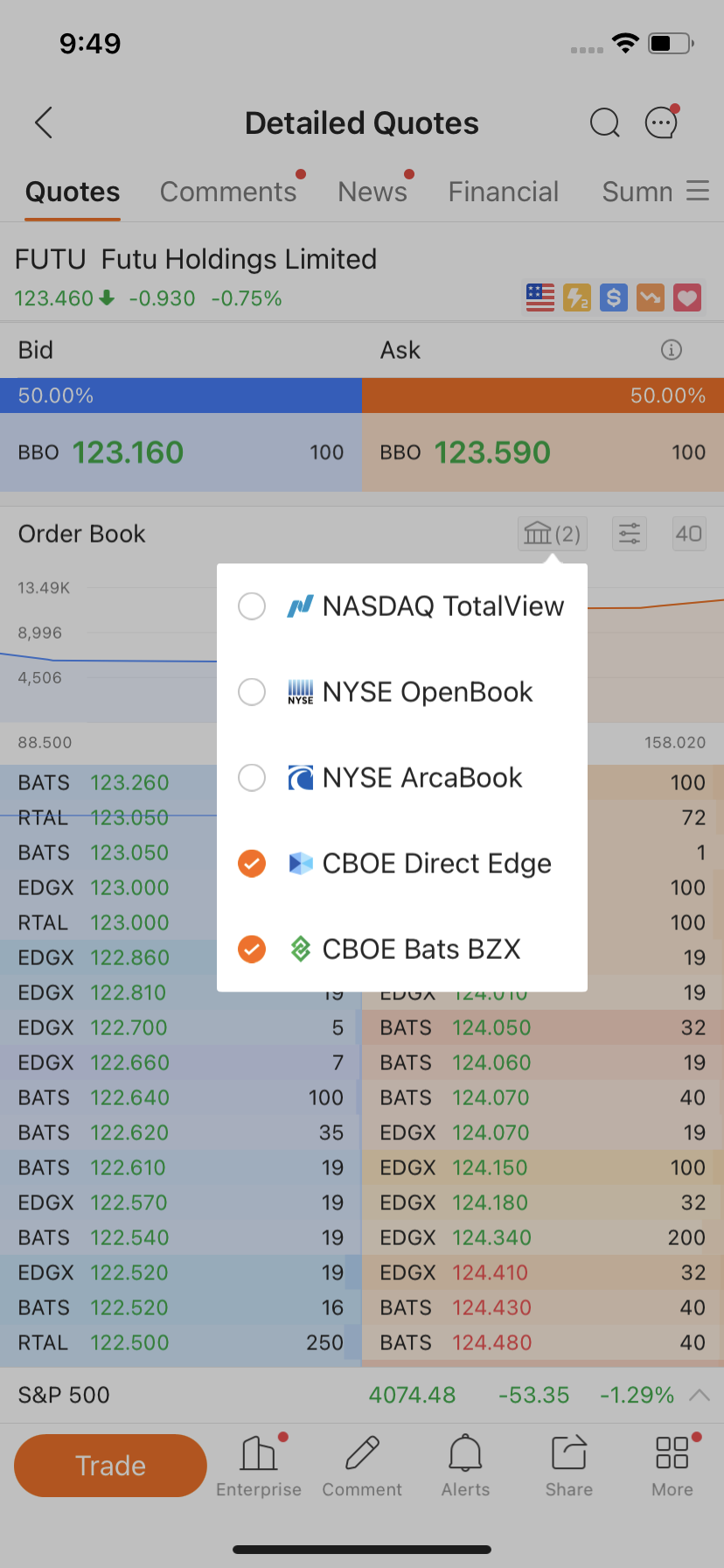
Task: Tap the 9:49 clock in status bar
Action: coord(90,43)
